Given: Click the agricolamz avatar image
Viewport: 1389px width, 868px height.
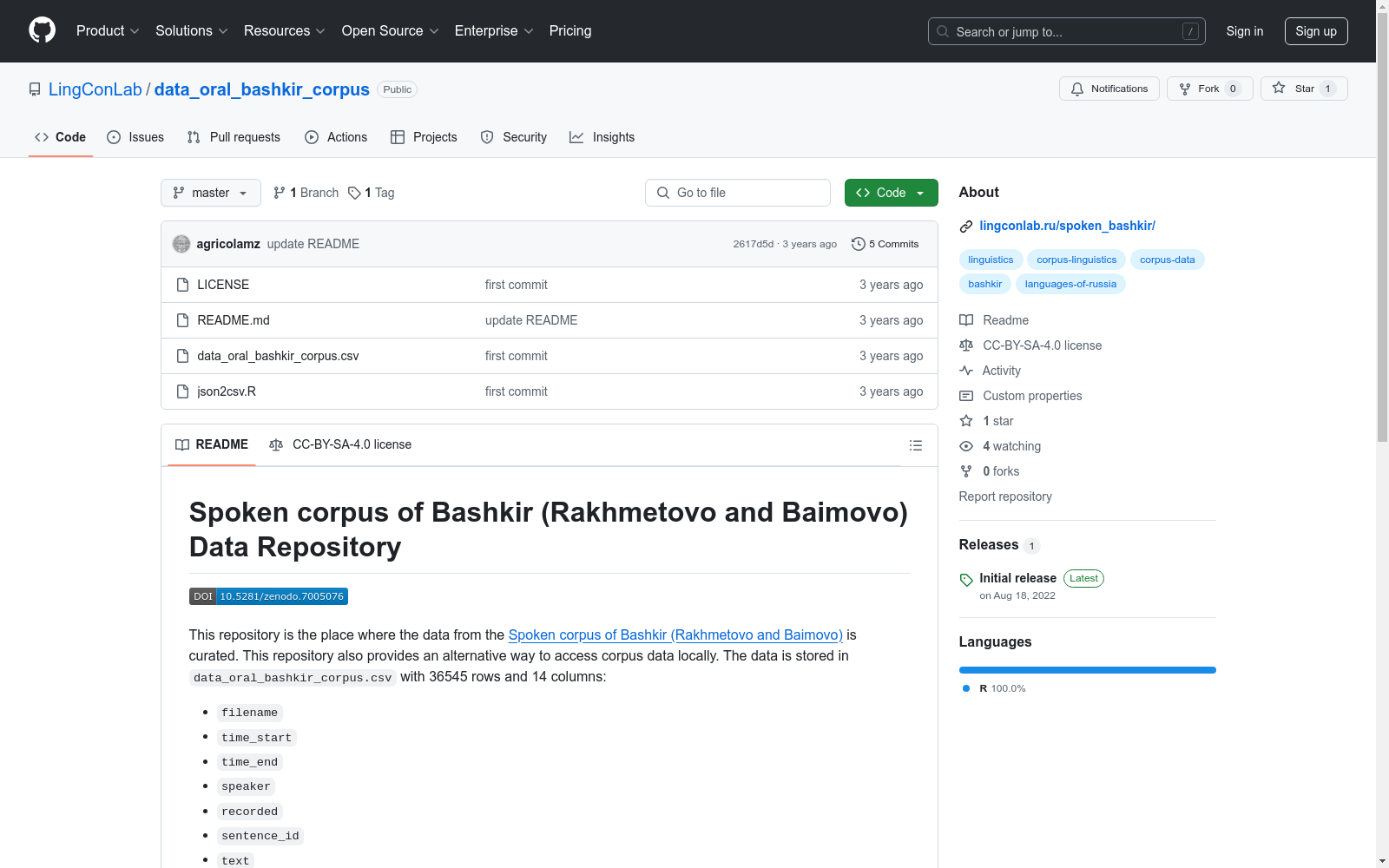Looking at the screenshot, I should 181,244.
